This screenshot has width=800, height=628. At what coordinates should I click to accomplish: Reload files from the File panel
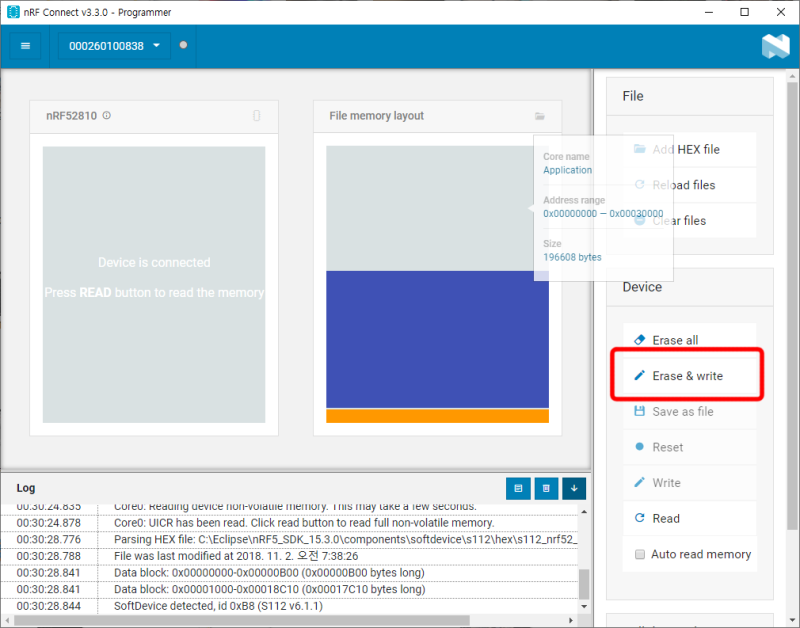pos(689,185)
